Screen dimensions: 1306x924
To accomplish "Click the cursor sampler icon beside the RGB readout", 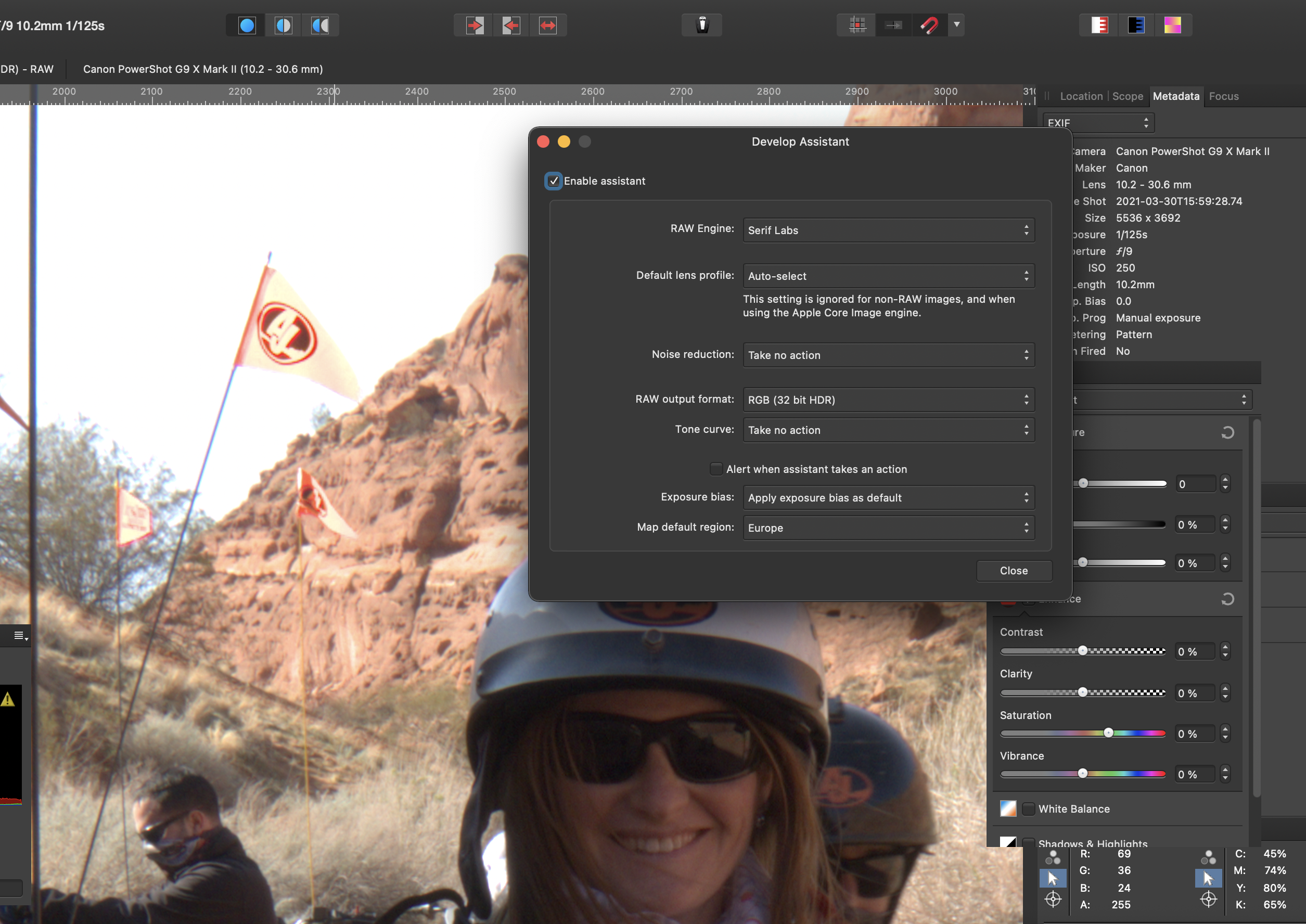I will click(1053, 879).
